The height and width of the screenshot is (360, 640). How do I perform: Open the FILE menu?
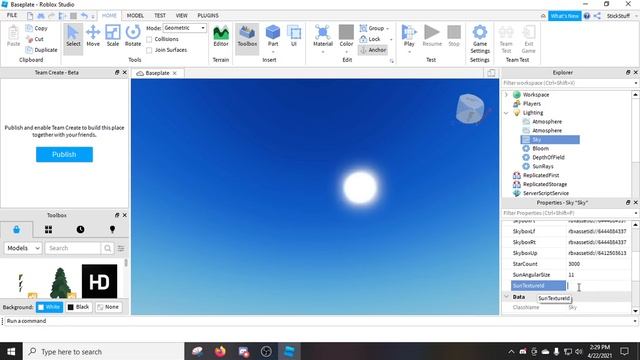[x=12, y=16]
